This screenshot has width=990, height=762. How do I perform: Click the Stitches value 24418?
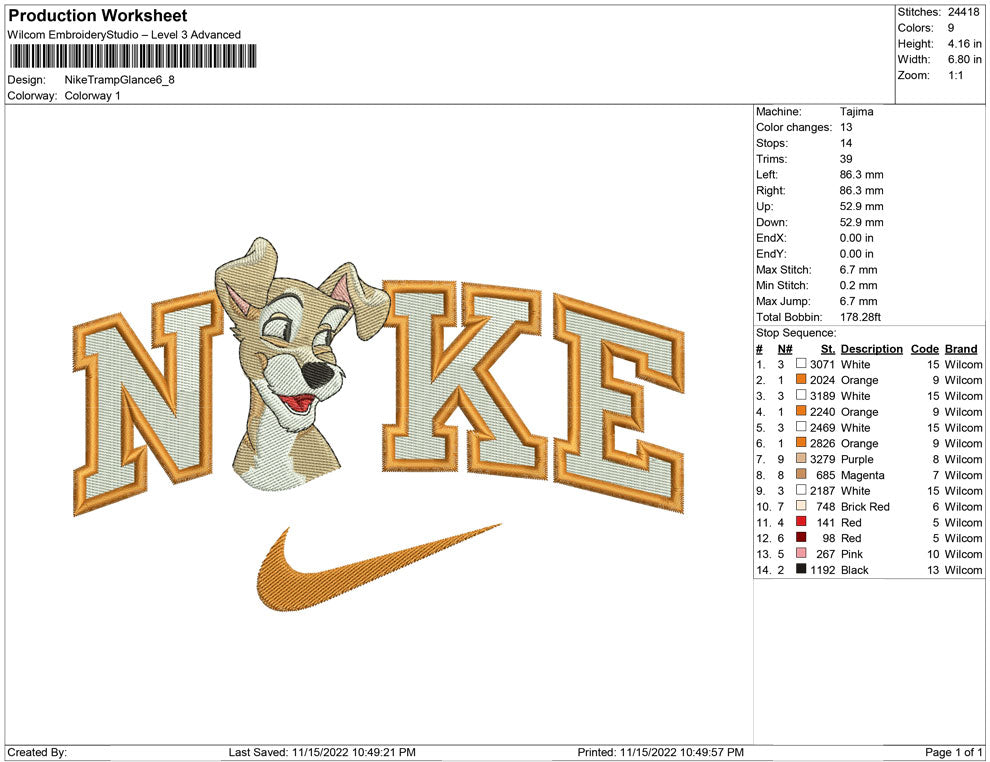tap(963, 12)
